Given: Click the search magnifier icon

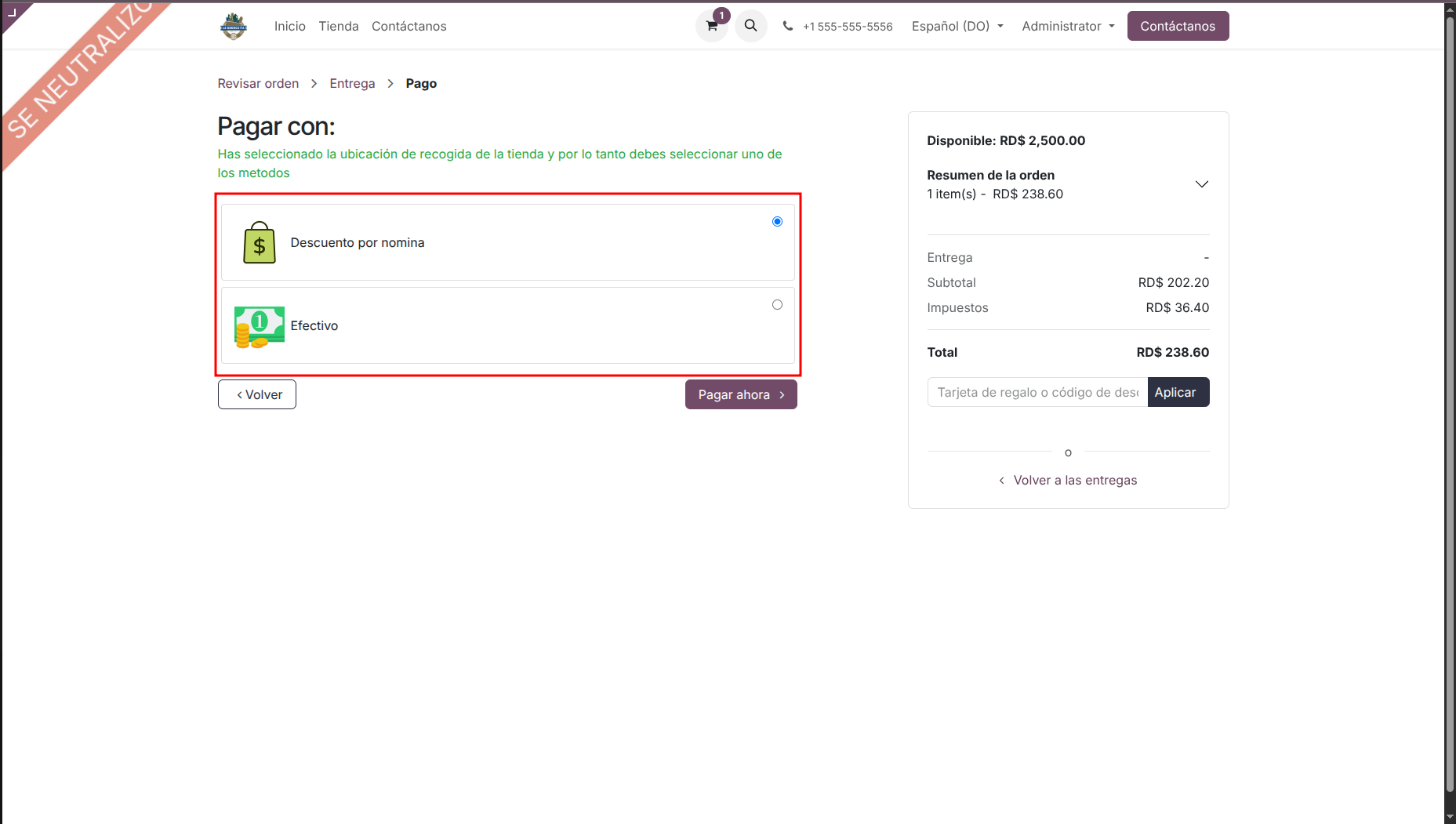Looking at the screenshot, I should 750,26.
